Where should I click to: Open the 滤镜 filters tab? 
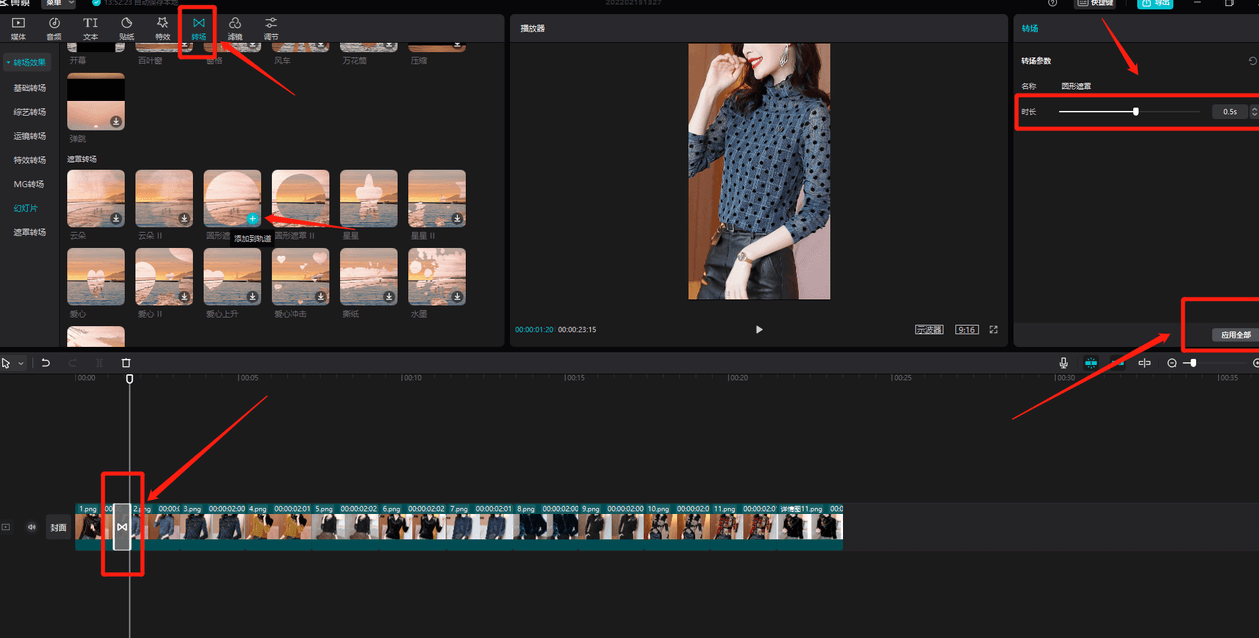(235, 28)
